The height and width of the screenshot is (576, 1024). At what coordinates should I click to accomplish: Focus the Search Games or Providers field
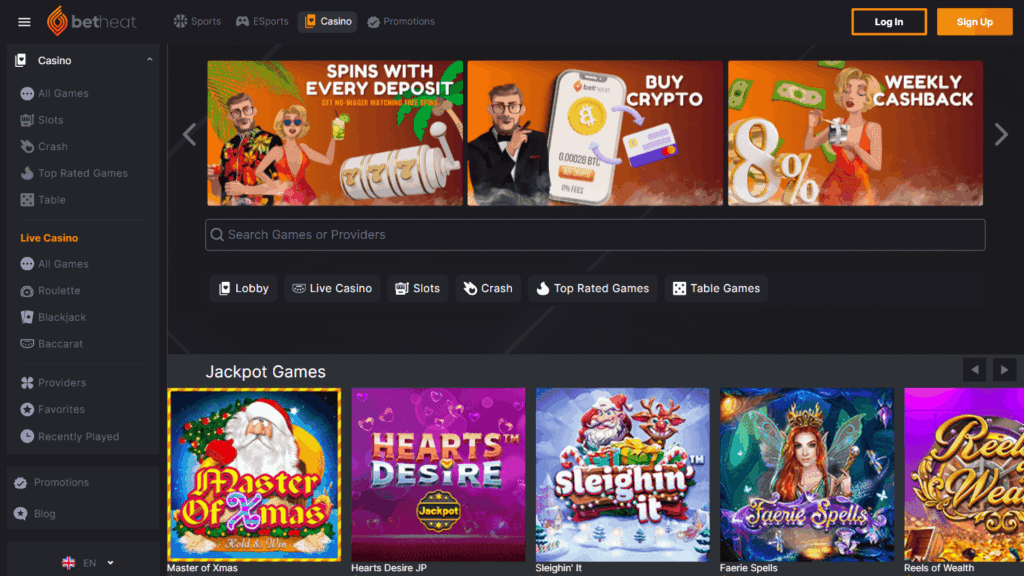click(x=595, y=234)
